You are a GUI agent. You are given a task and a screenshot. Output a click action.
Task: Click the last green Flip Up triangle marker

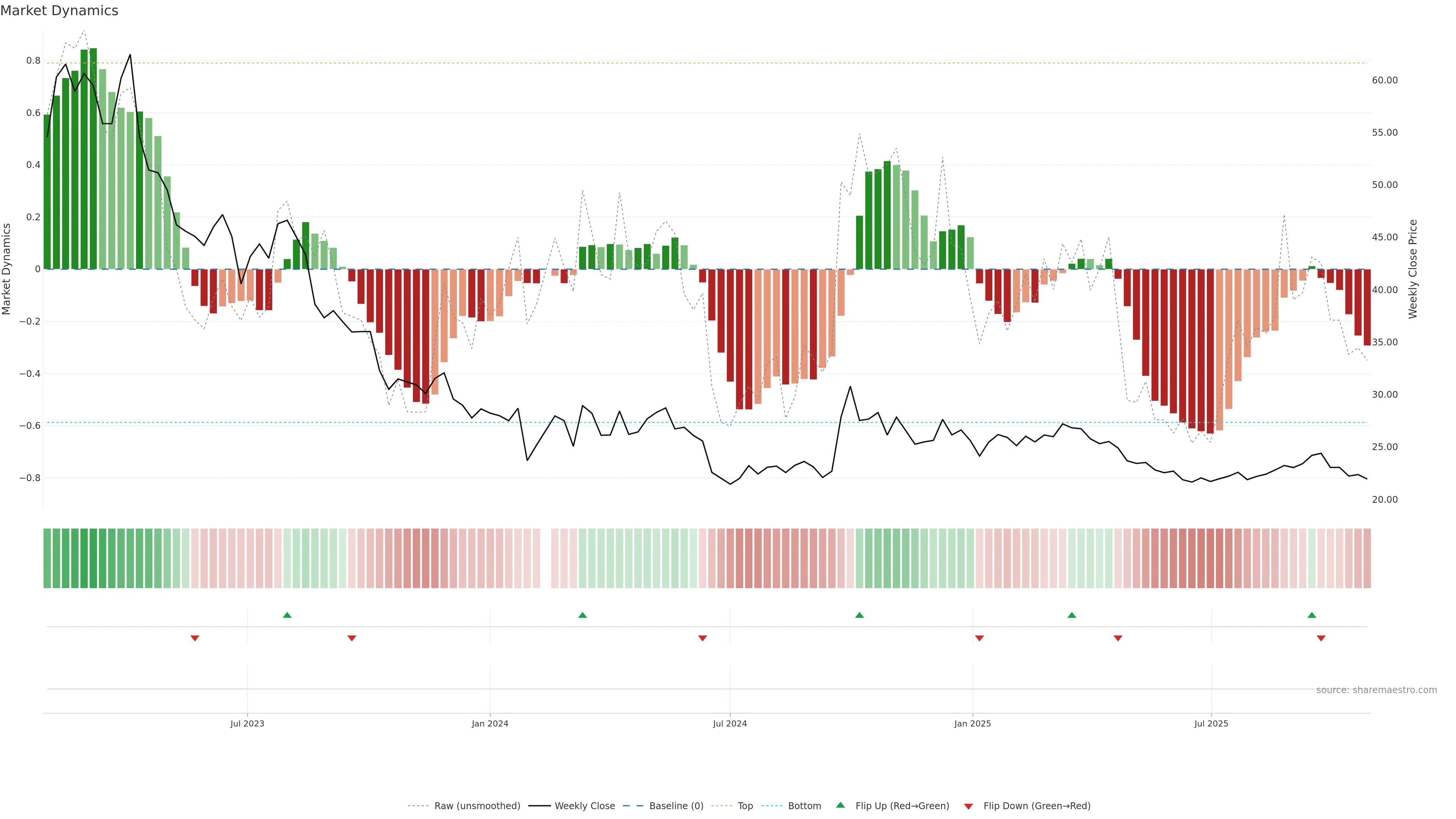click(x=1312, y=615)
